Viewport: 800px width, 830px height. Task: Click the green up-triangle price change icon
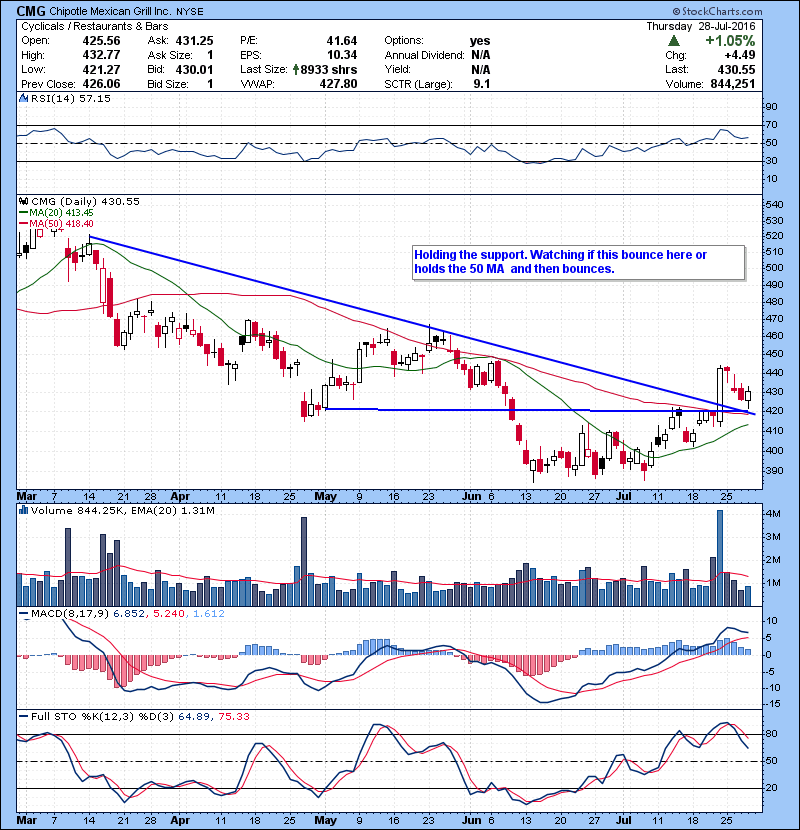673,41
